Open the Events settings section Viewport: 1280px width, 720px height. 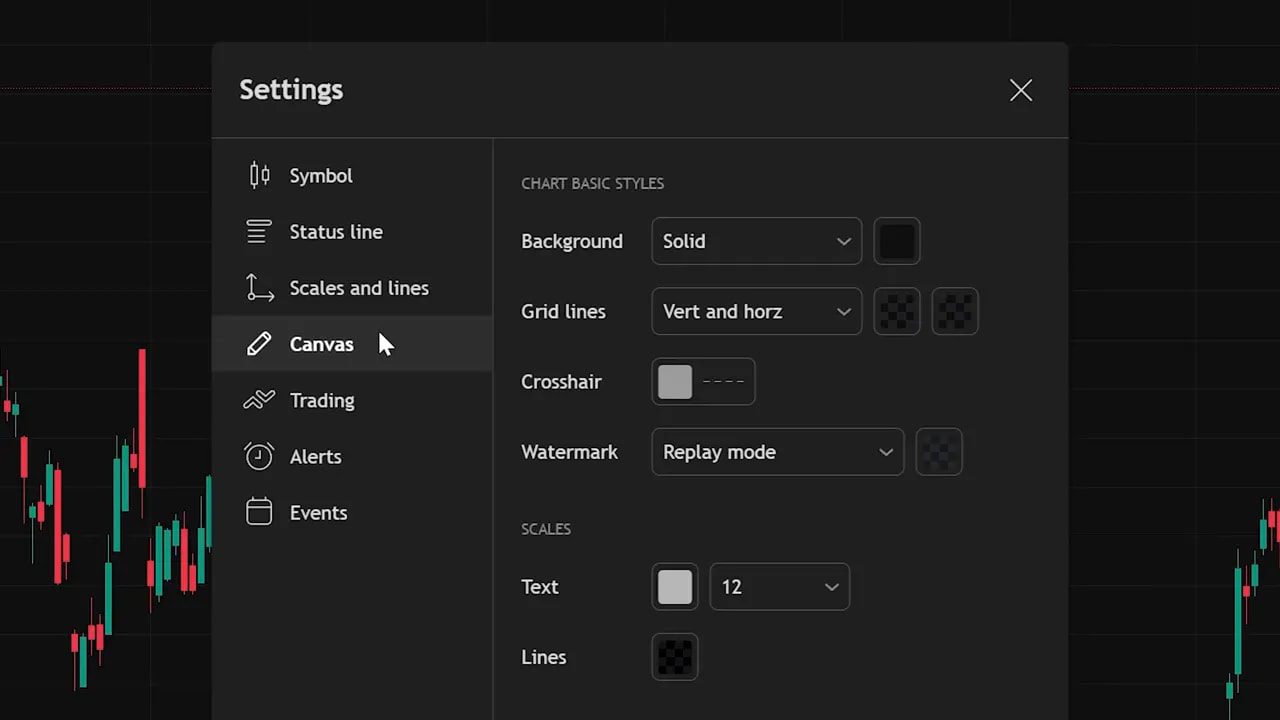tap(318, 512)
